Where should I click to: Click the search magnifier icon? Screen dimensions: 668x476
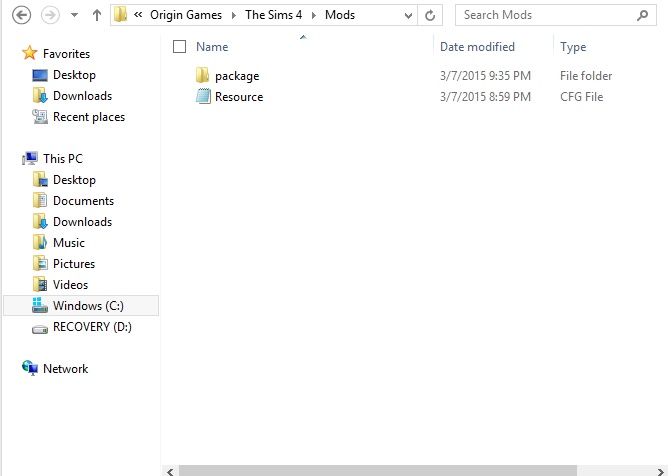(x=642, y=15)
